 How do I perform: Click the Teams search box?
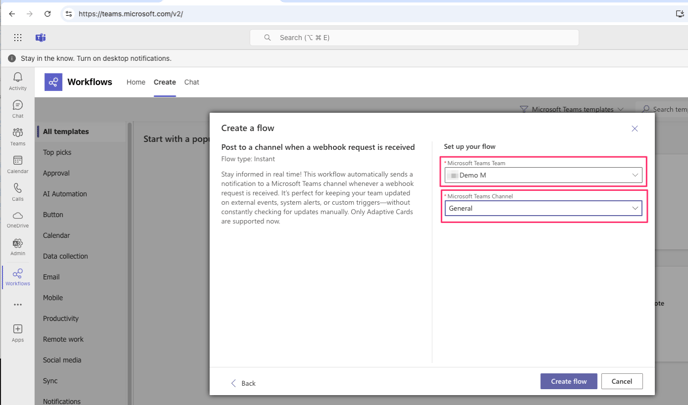tap(414, 38)
